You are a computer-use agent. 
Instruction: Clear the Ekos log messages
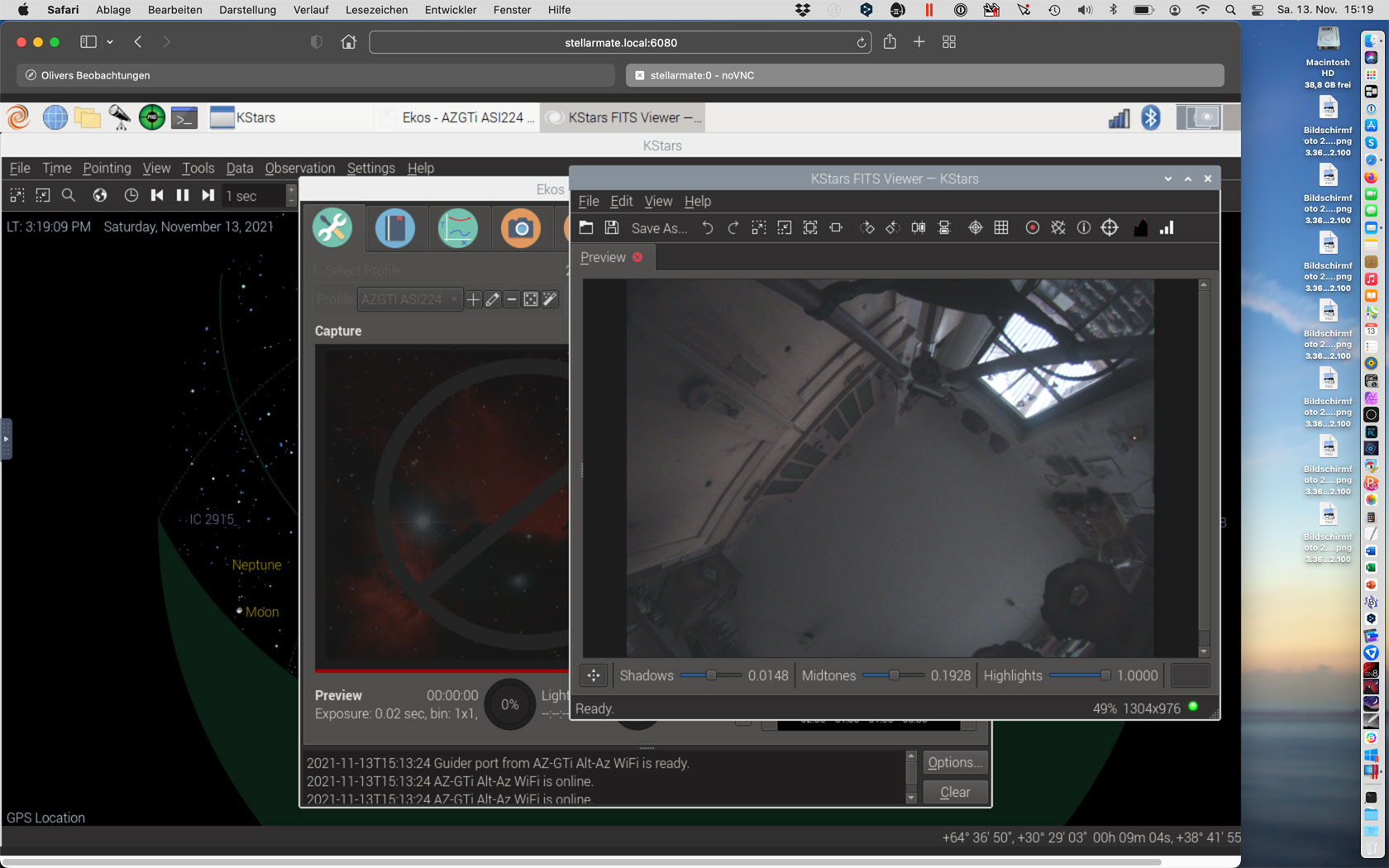pyautogui.click(x=955, y=792)
